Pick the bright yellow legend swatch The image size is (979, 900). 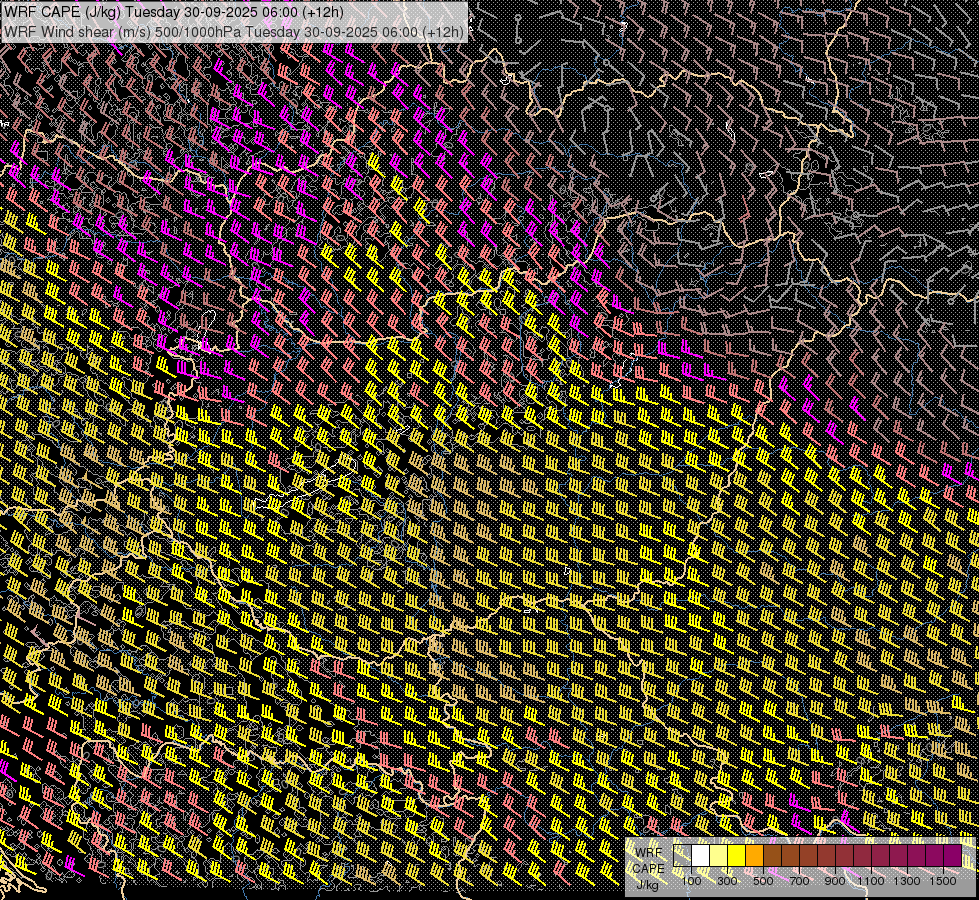point(737,856)
